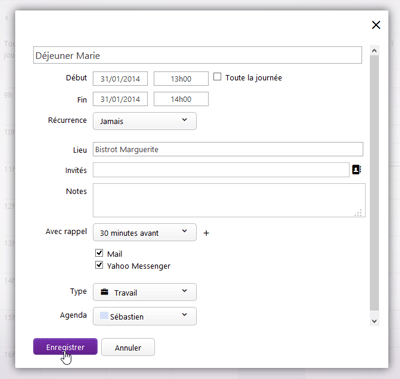This screenshot has width=400, height=379.
Task: Open the Avec rappel dropdown
Action: click(x=145, y=232)
